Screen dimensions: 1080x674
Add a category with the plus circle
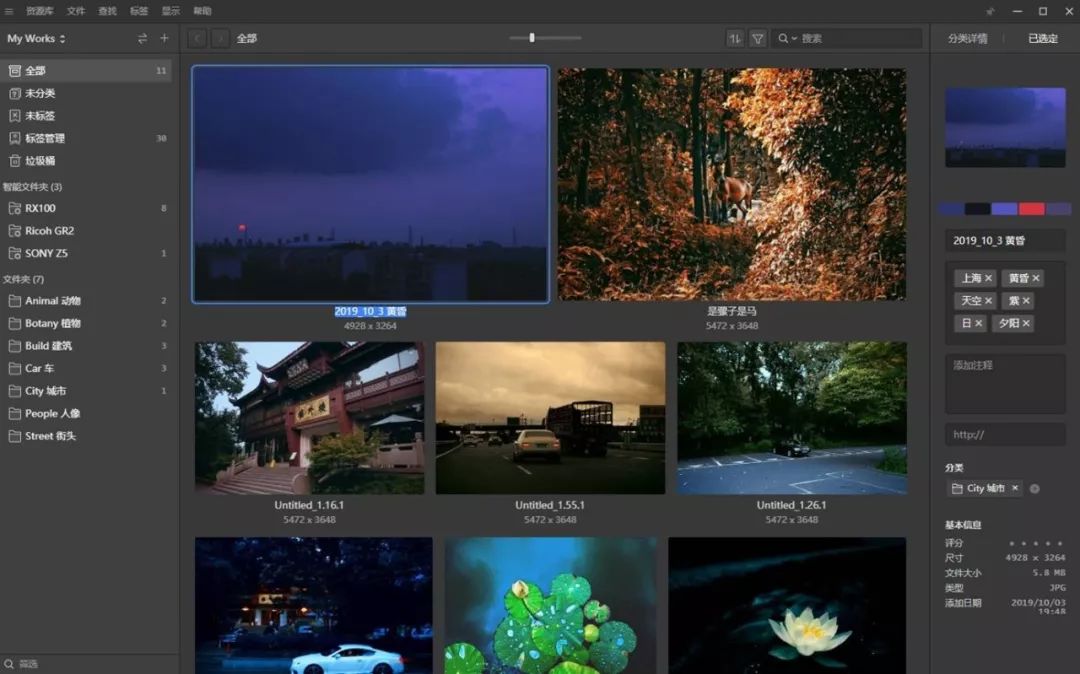point(1034,489)
